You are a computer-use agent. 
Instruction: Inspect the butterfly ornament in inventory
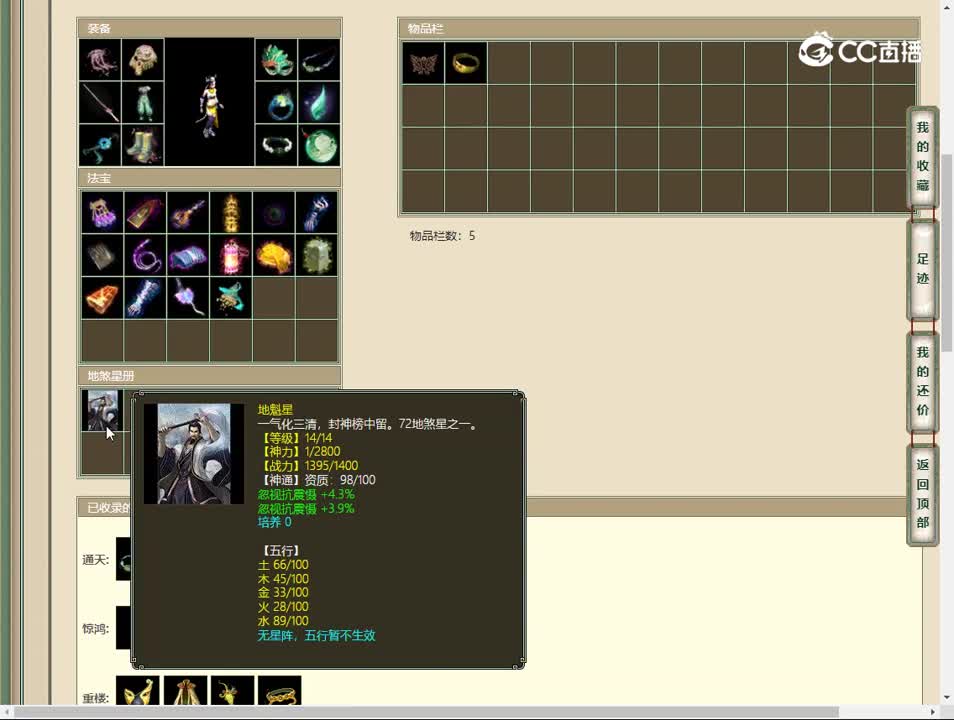click(x=423, y=63)
